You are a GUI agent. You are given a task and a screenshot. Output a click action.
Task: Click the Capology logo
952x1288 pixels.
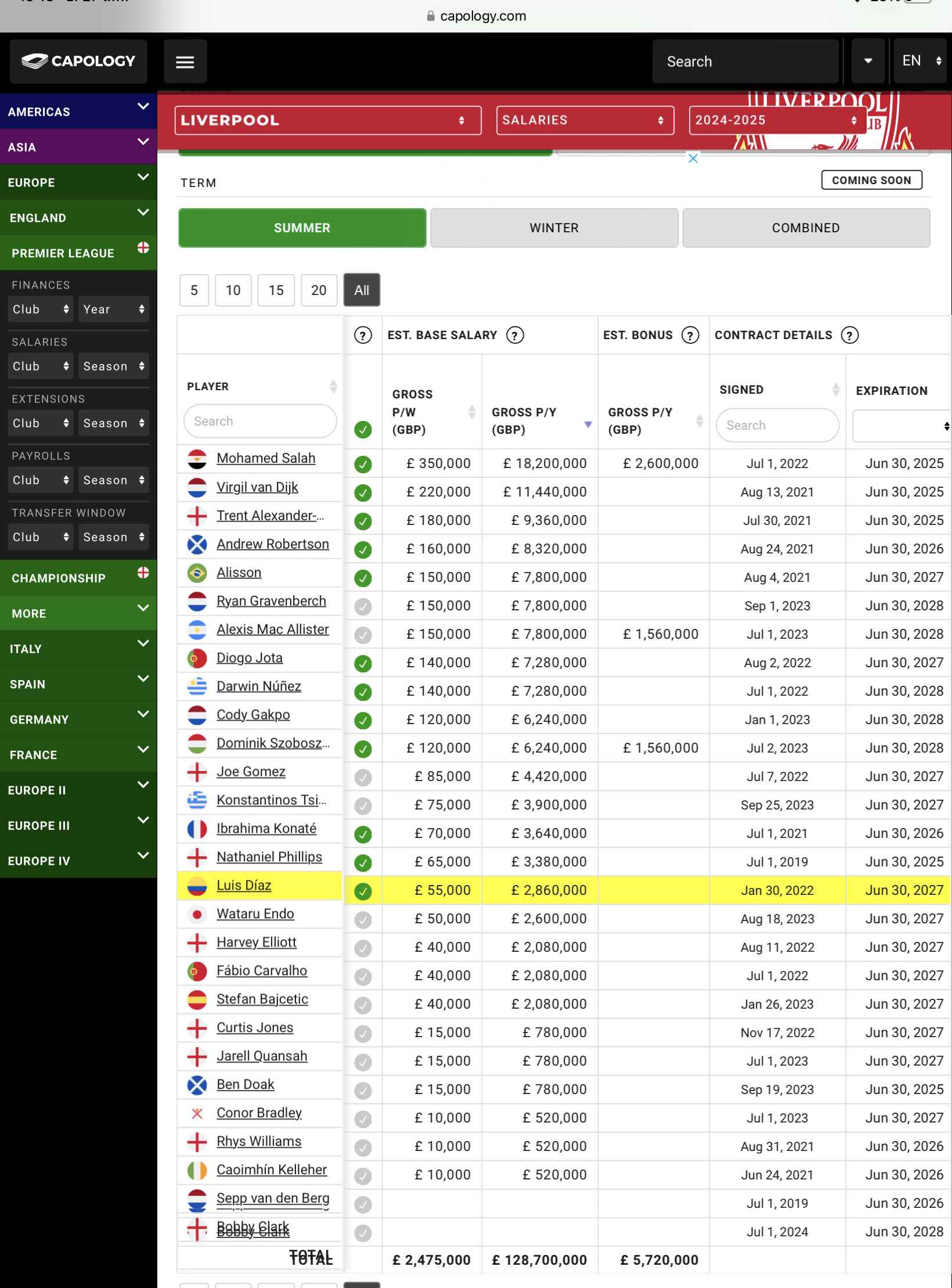point(78,61)
